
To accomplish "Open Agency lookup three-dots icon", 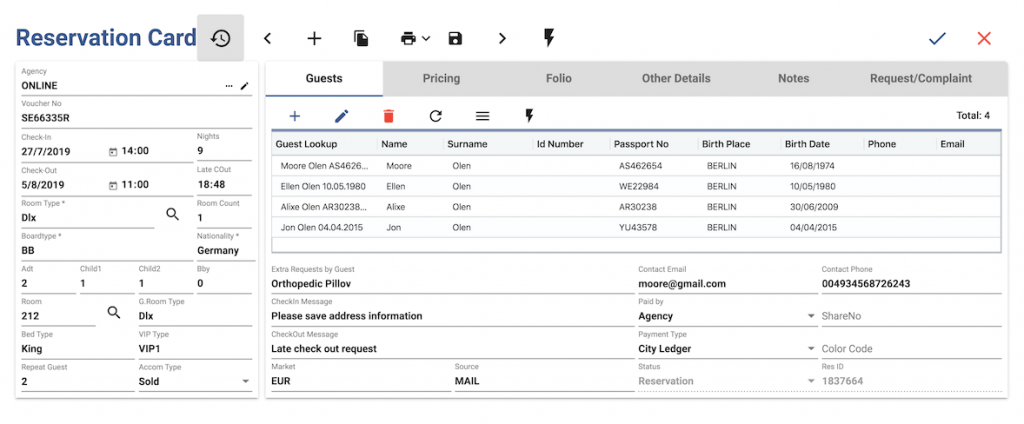I will pyautogui.click(x=229, y=86).
